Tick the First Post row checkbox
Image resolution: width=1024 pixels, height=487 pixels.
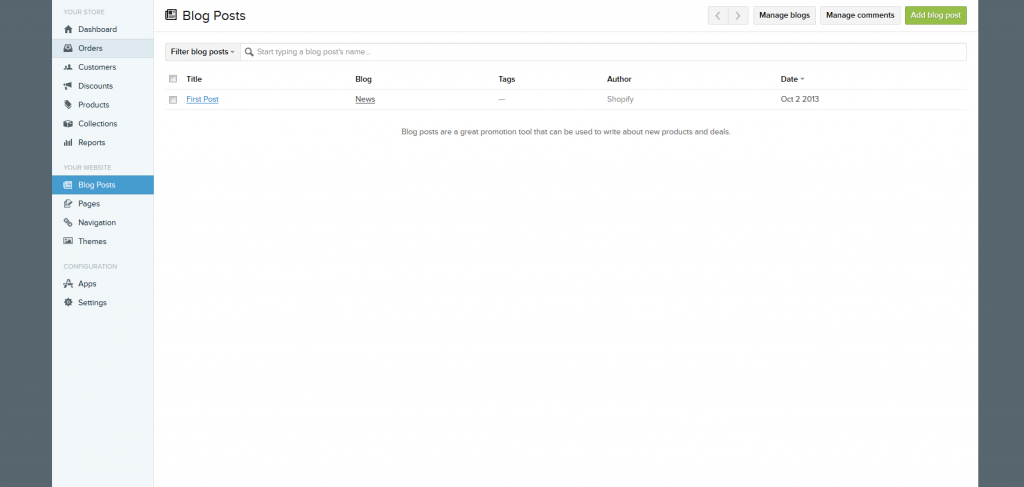pyautogui.click(x=173, y=100)
